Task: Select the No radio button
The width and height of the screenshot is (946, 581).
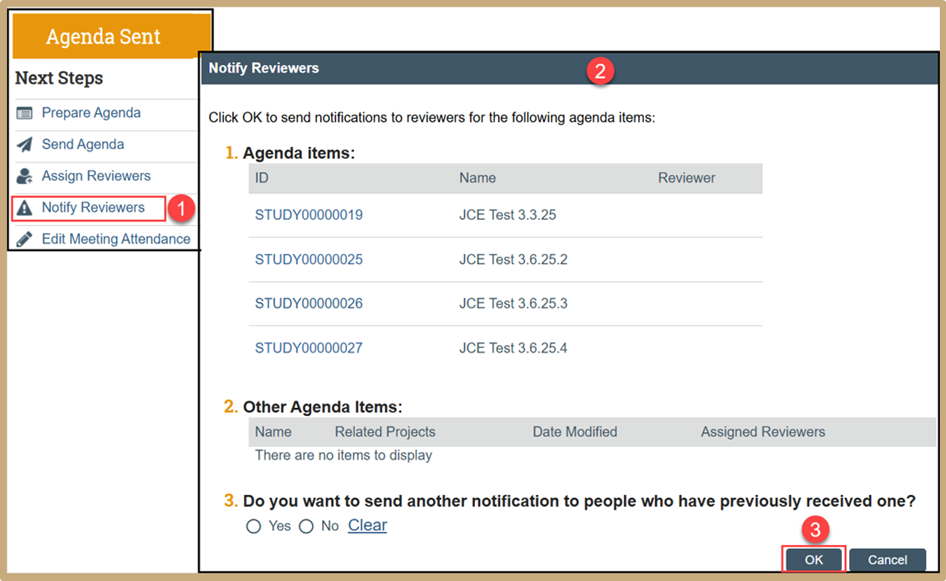Action: (x=306, y=526)
